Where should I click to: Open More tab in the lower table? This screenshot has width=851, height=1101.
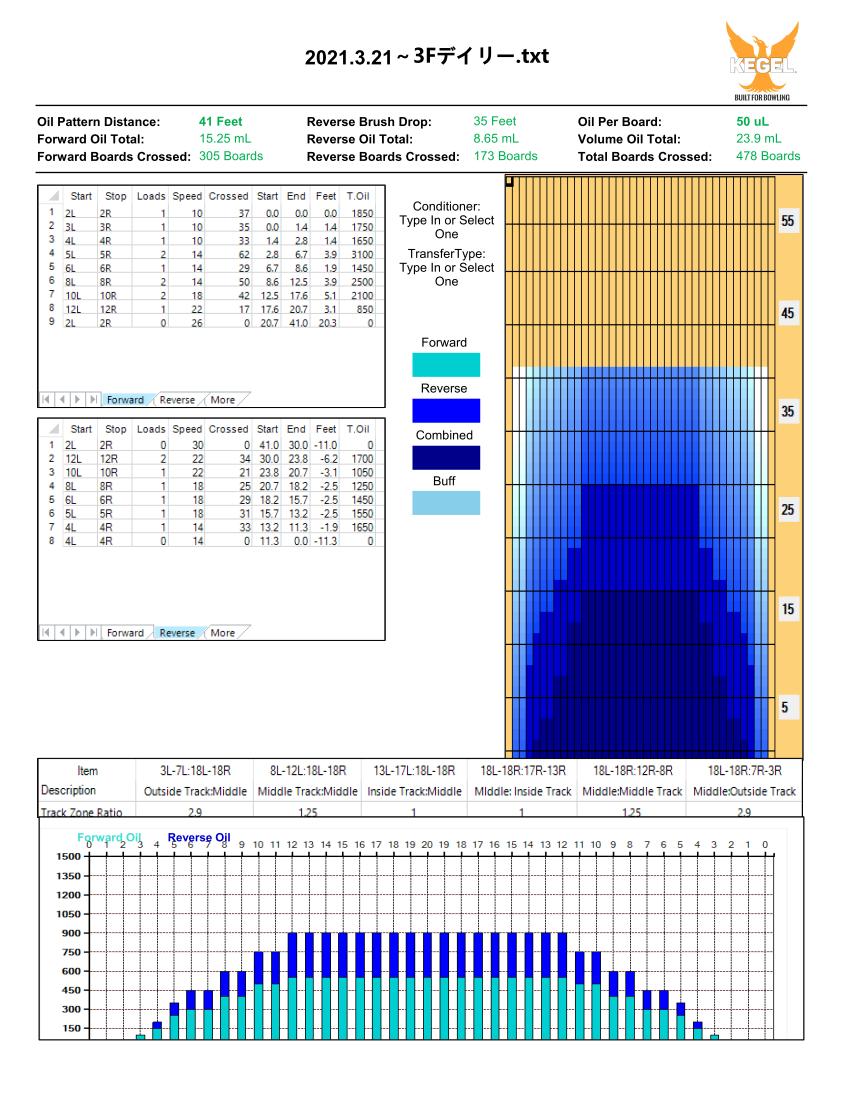click(x=223, y=633)
